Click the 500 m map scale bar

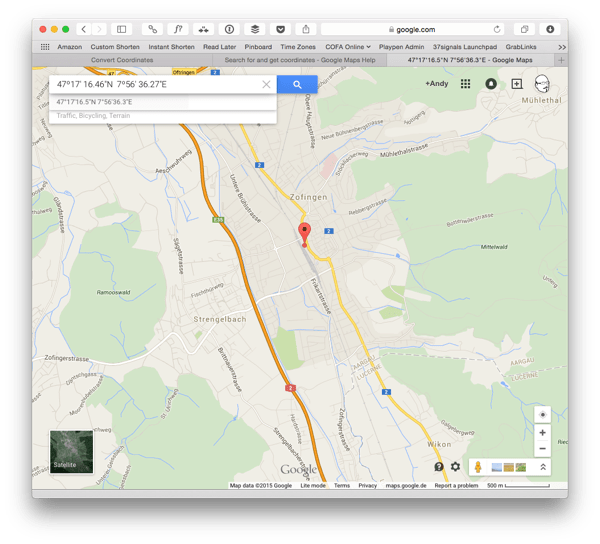[x=518, y=485]
